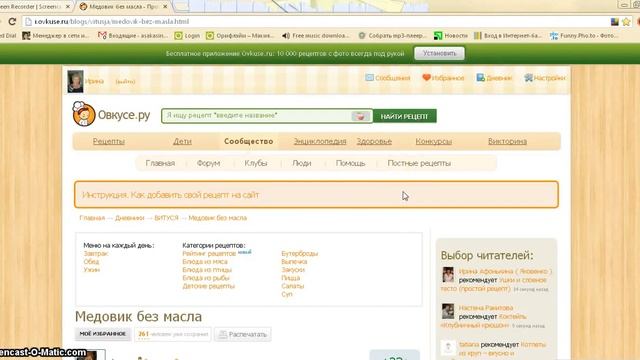Bookmark this page with the star icon
Viewport: 640px width, 360px height.
(627, 22)
